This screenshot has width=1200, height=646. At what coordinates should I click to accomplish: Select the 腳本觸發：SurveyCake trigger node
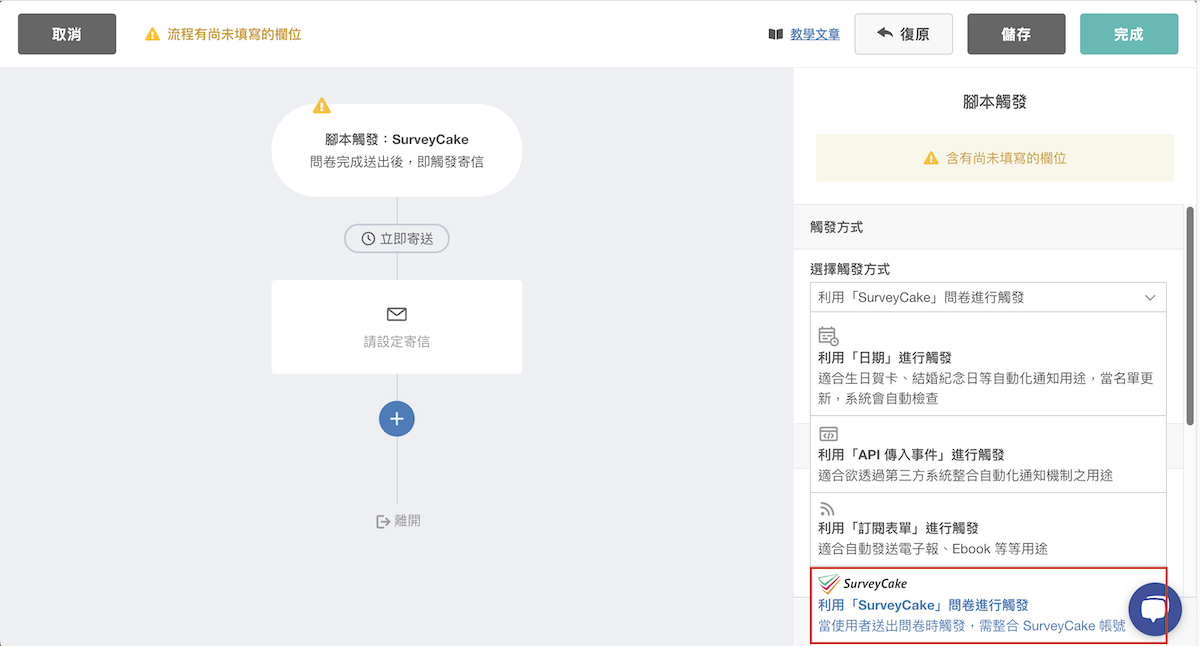click(x=397, y=150)
